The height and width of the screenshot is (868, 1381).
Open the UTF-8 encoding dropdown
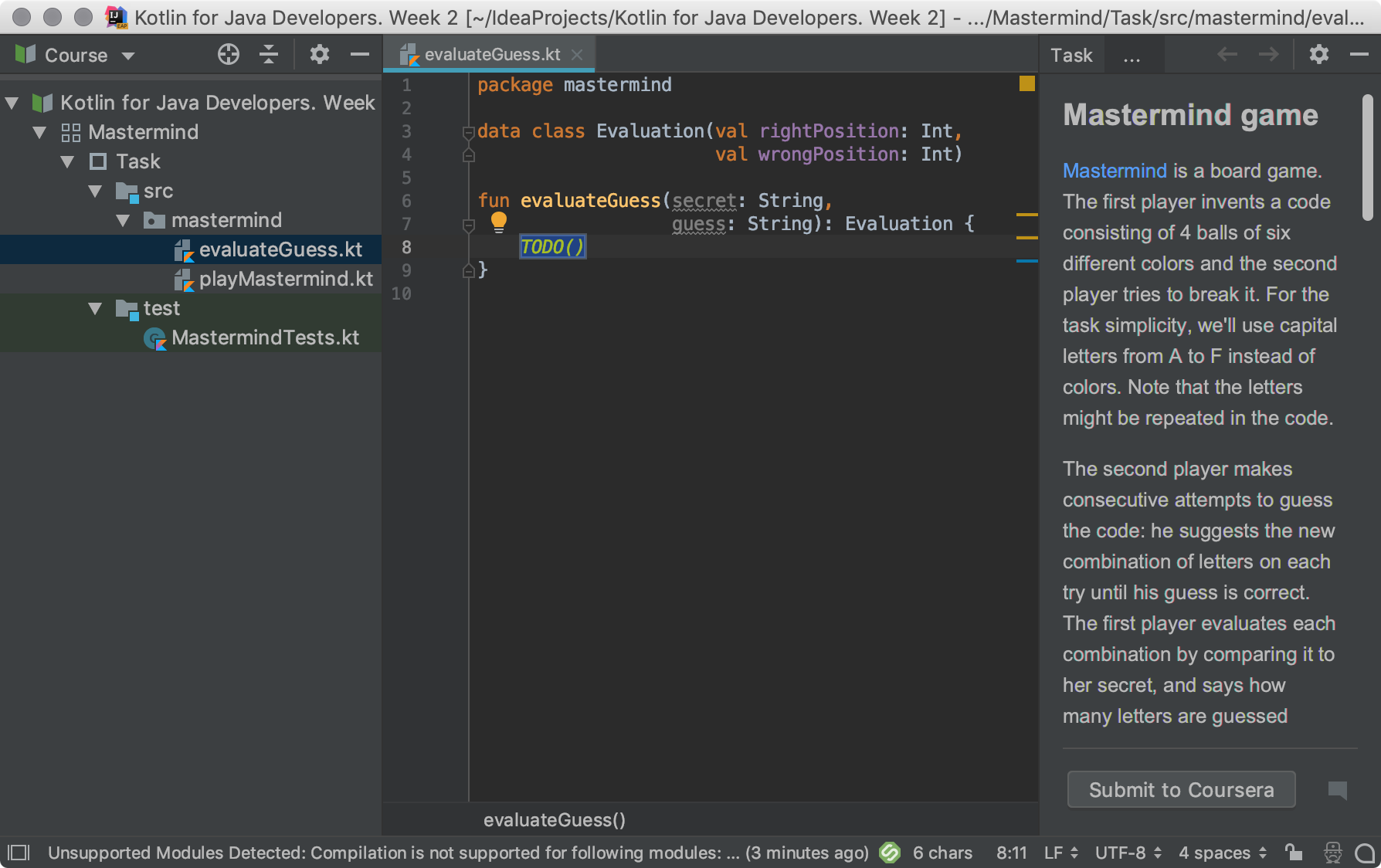pyautogui.click(x=1128, y=853)
